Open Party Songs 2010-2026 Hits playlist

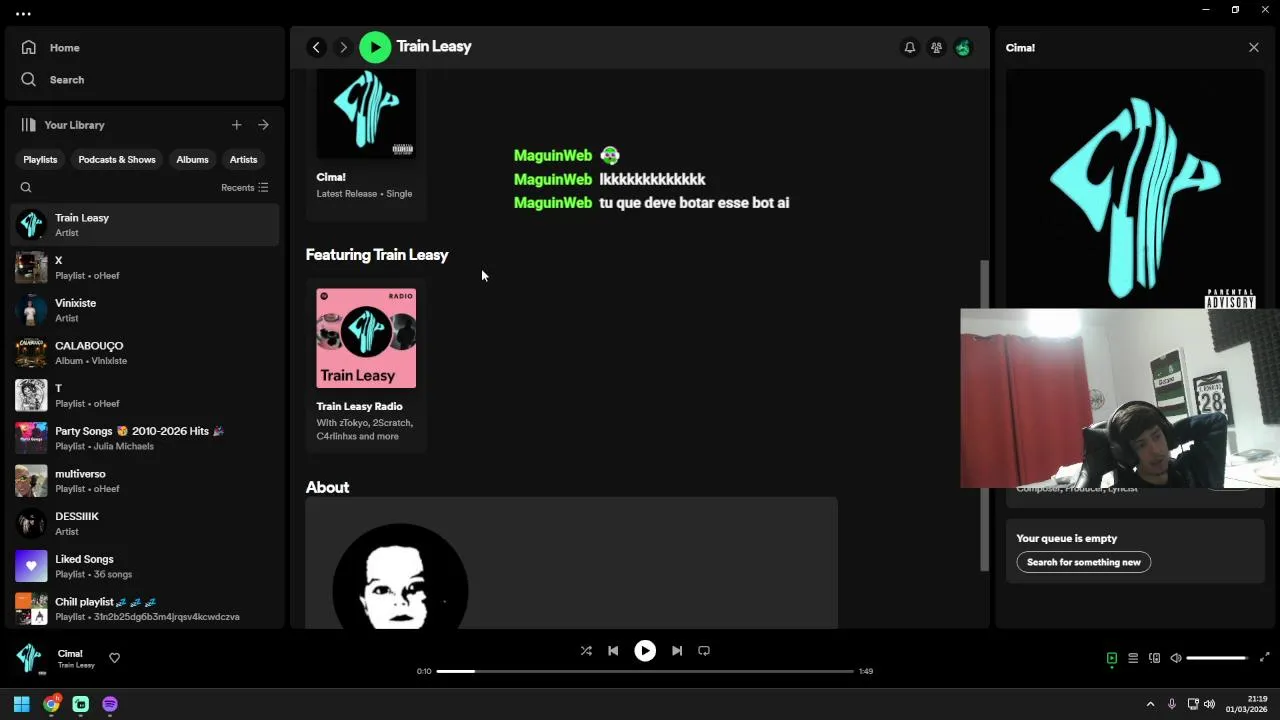pyautogui.click(x=145, y=438)
